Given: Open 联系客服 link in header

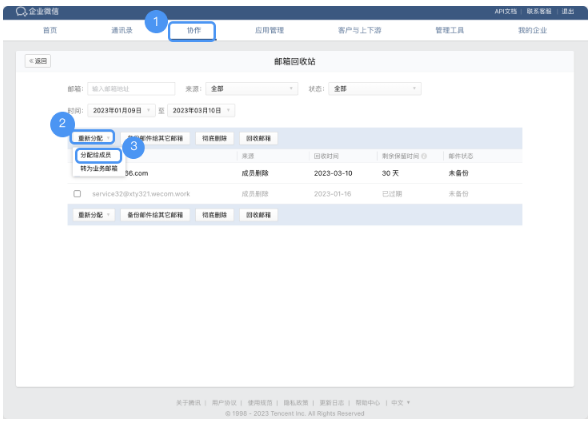Looking at the screenshot, I should 538,11.
